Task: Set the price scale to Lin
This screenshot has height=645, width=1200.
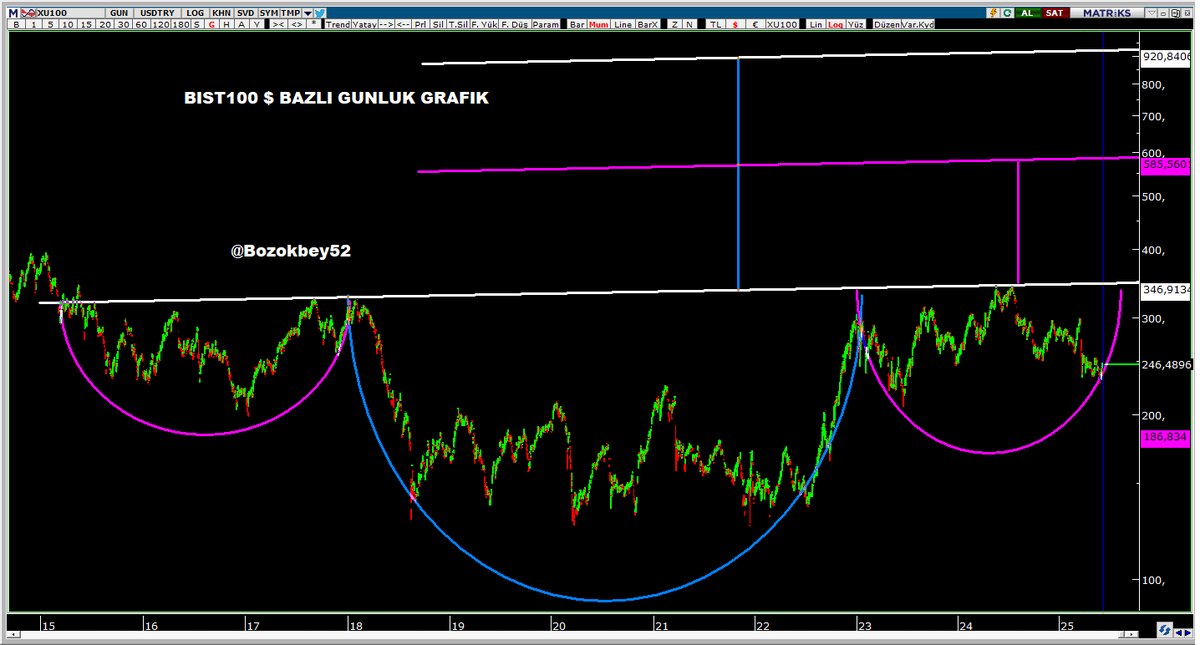Action: pos(816,24)
